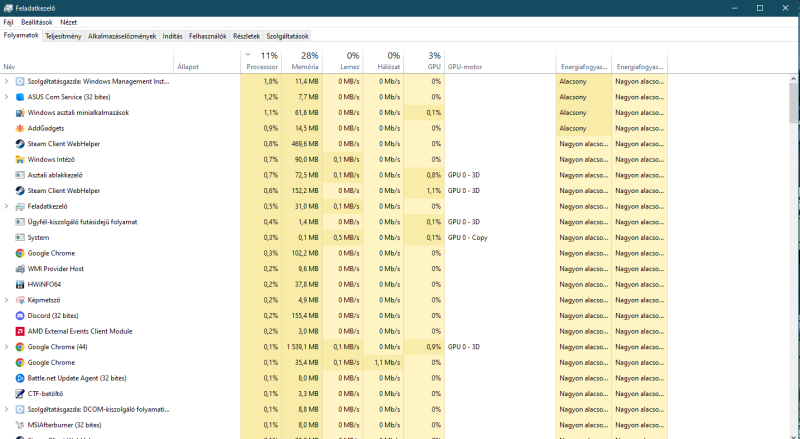Sort by the Lemez column header

tap(343, 61)
